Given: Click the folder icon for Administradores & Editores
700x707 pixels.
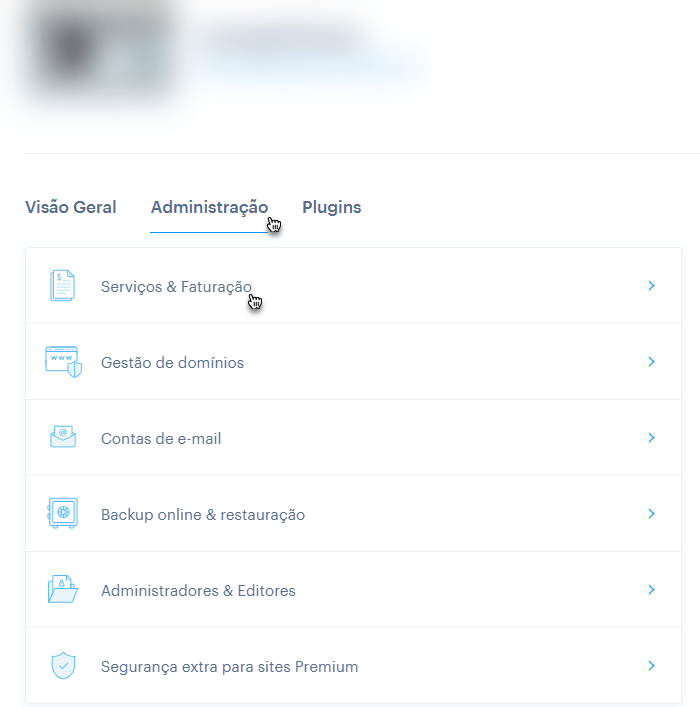Looking at the screenshot, I should (63, 589).
